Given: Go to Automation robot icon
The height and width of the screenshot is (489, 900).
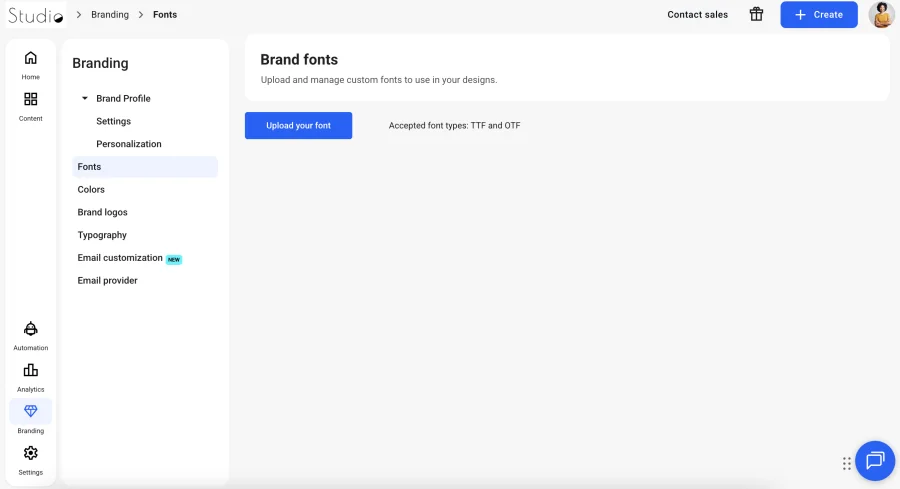Looking at the screenshot, I should [30, 329].
